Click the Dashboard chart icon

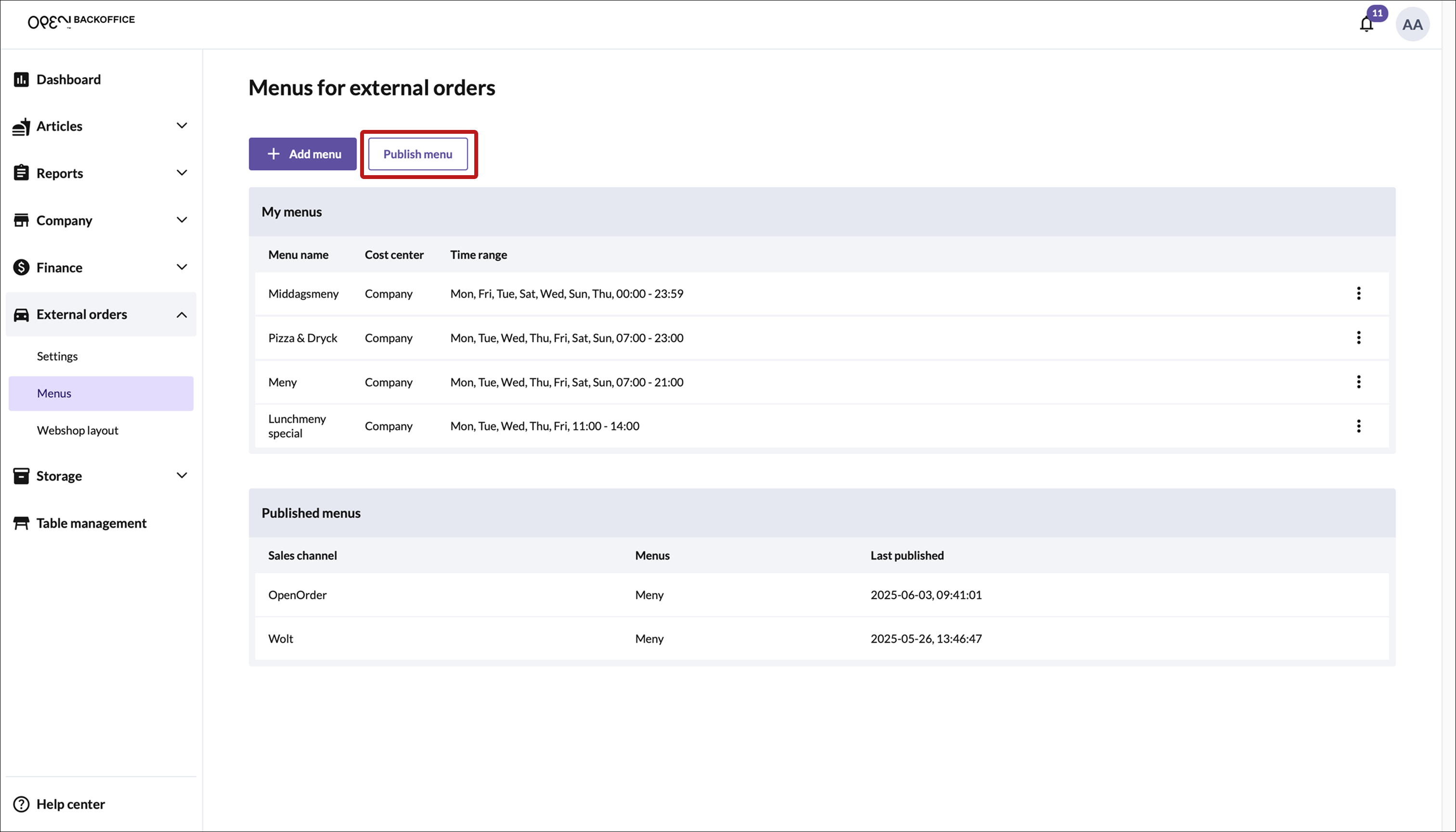tap(21, 79)
